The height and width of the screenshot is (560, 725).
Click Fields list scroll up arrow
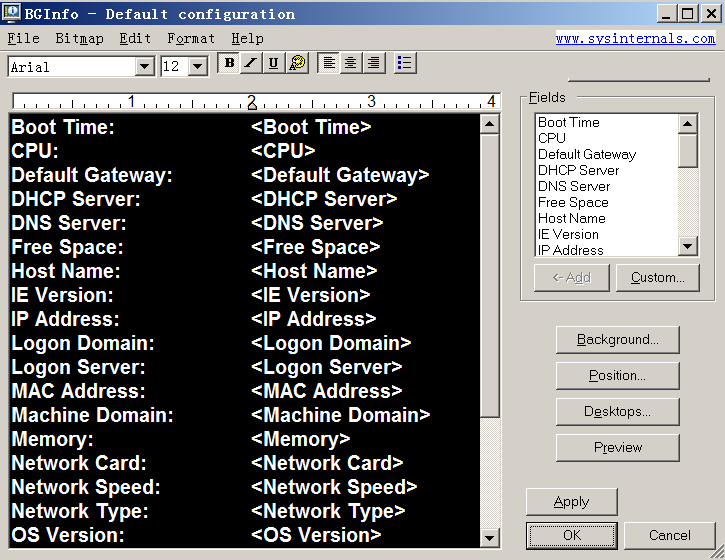[688, 123]
